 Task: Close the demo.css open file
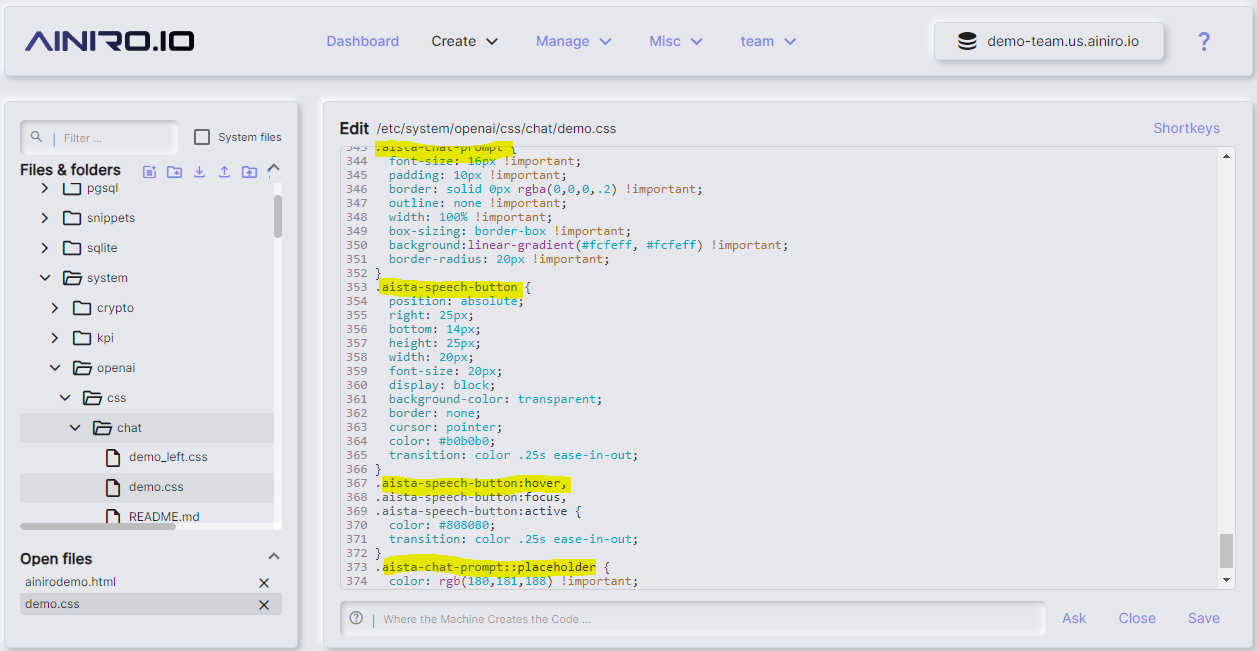(264, 604)
